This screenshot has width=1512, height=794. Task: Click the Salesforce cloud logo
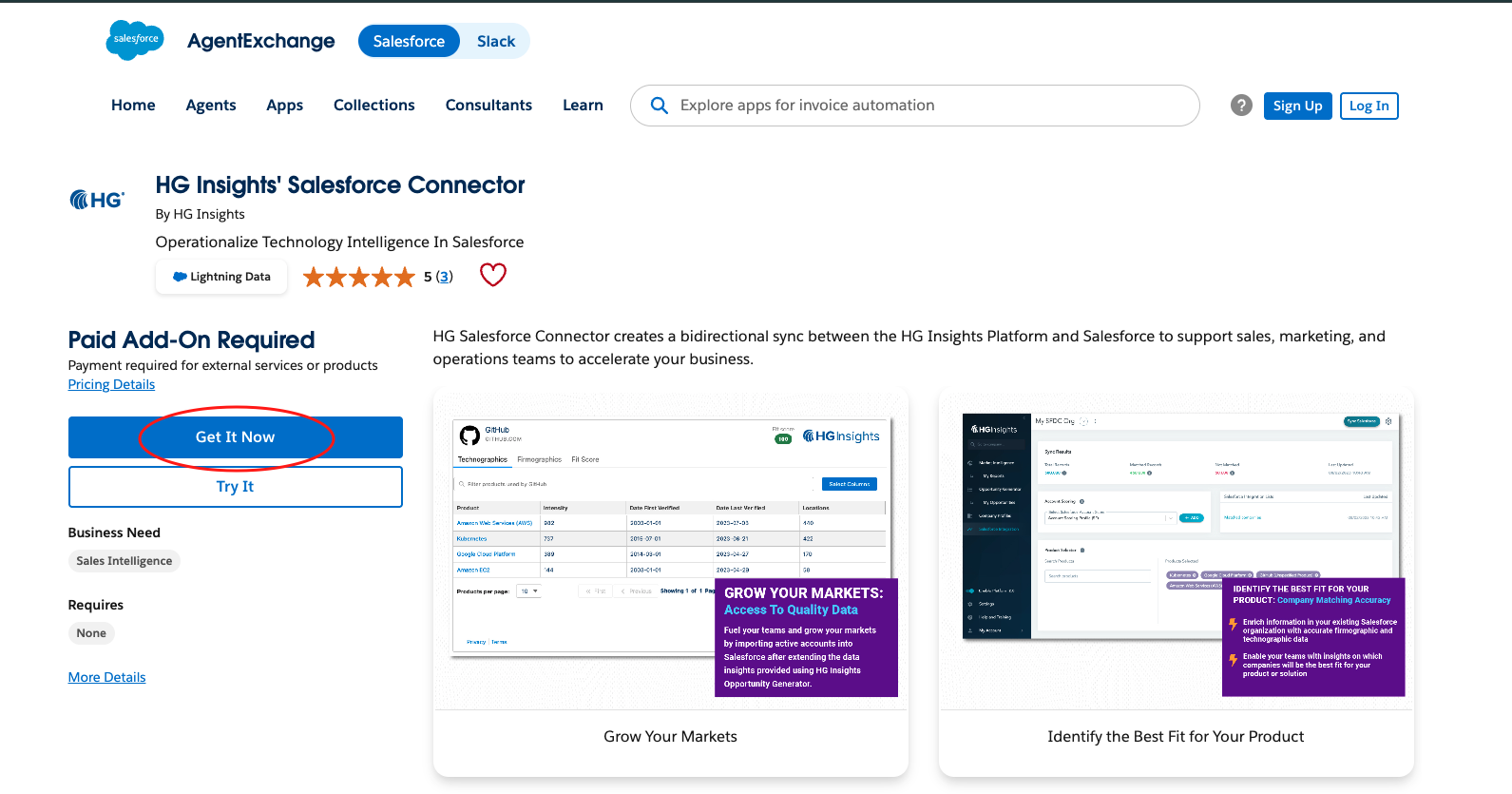pyautogui.click(x=135, y=40)
